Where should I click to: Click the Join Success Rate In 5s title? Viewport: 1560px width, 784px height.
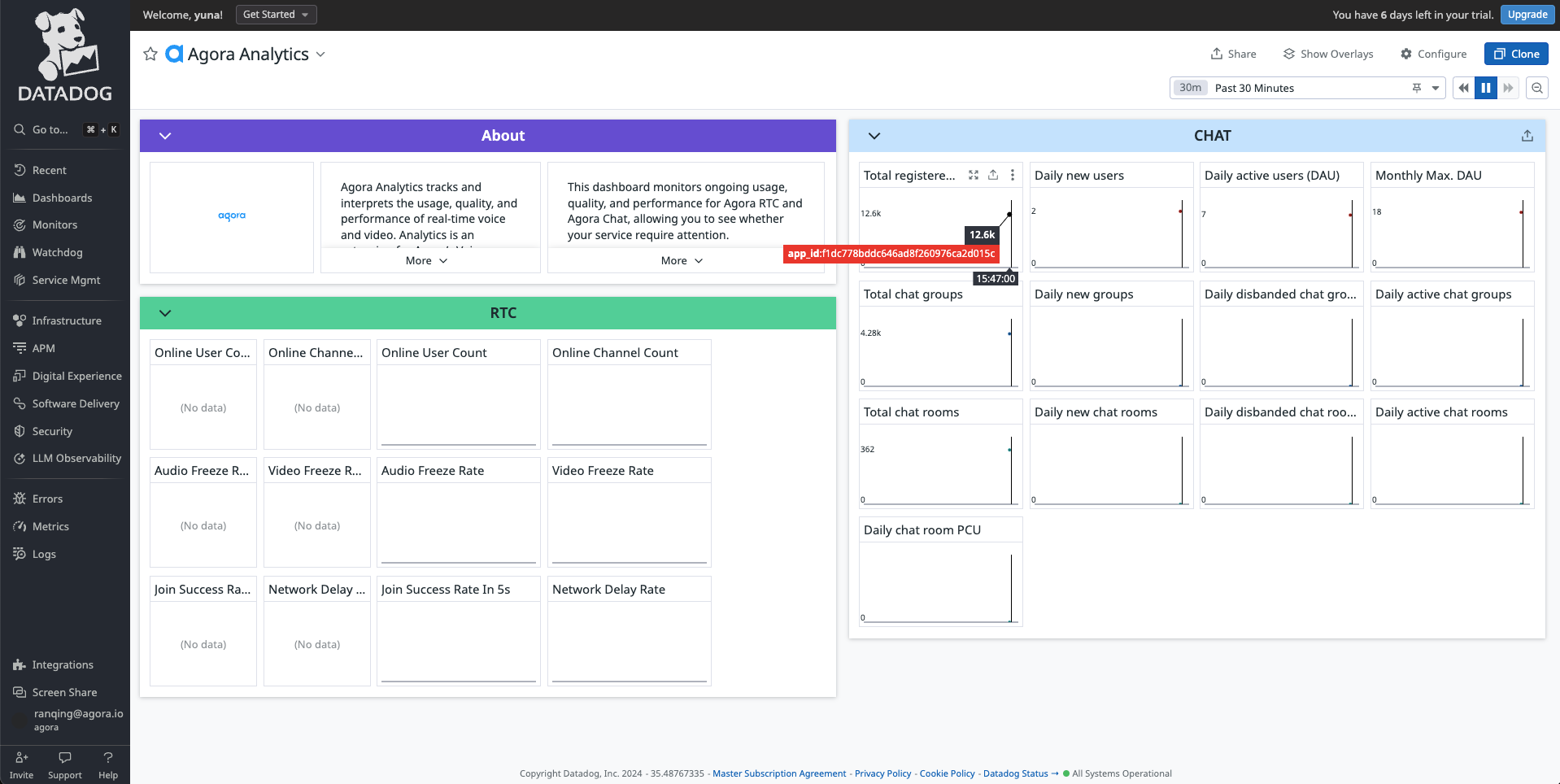pos(446,589)
